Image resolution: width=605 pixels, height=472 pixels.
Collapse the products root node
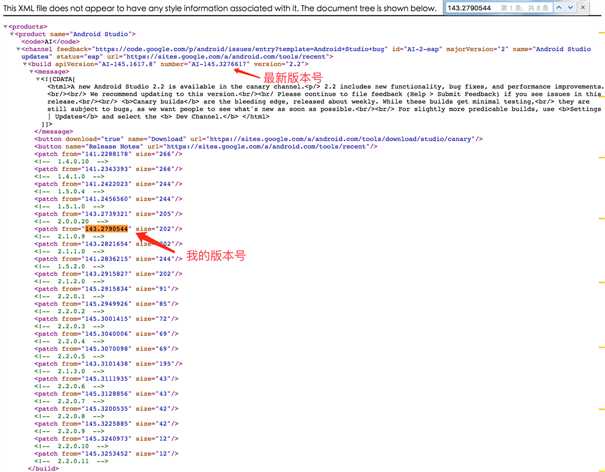[x=5, y=27]
